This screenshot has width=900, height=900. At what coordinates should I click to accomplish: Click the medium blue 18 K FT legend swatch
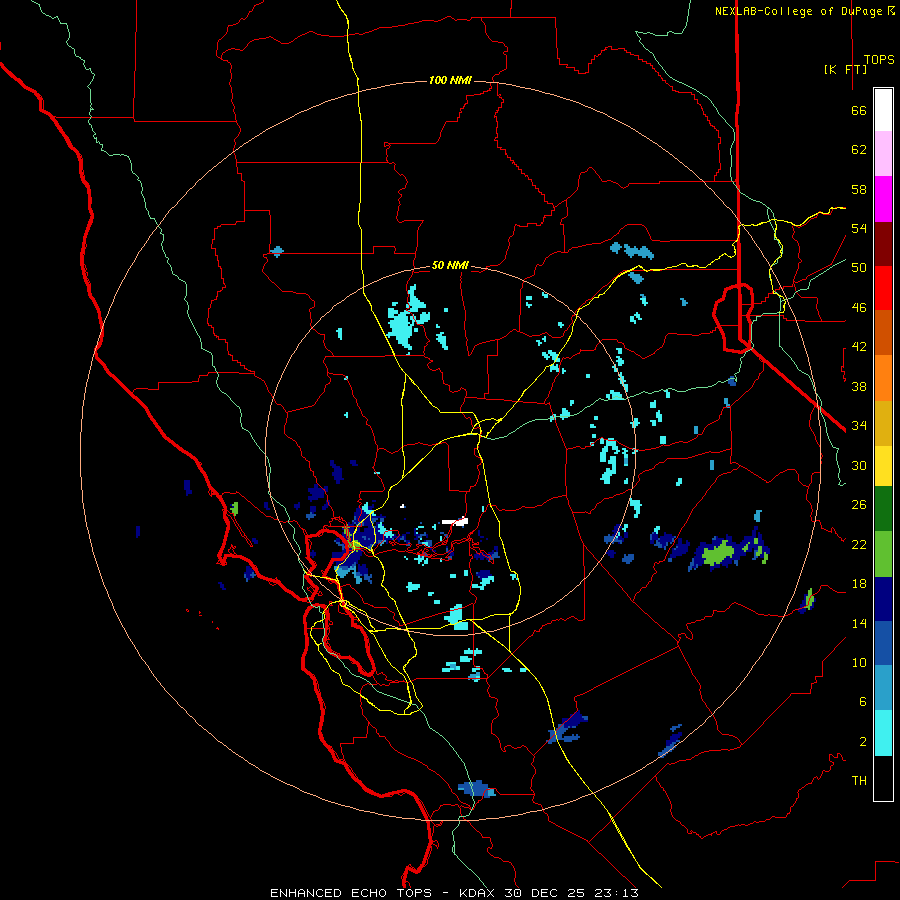[883, 643]
